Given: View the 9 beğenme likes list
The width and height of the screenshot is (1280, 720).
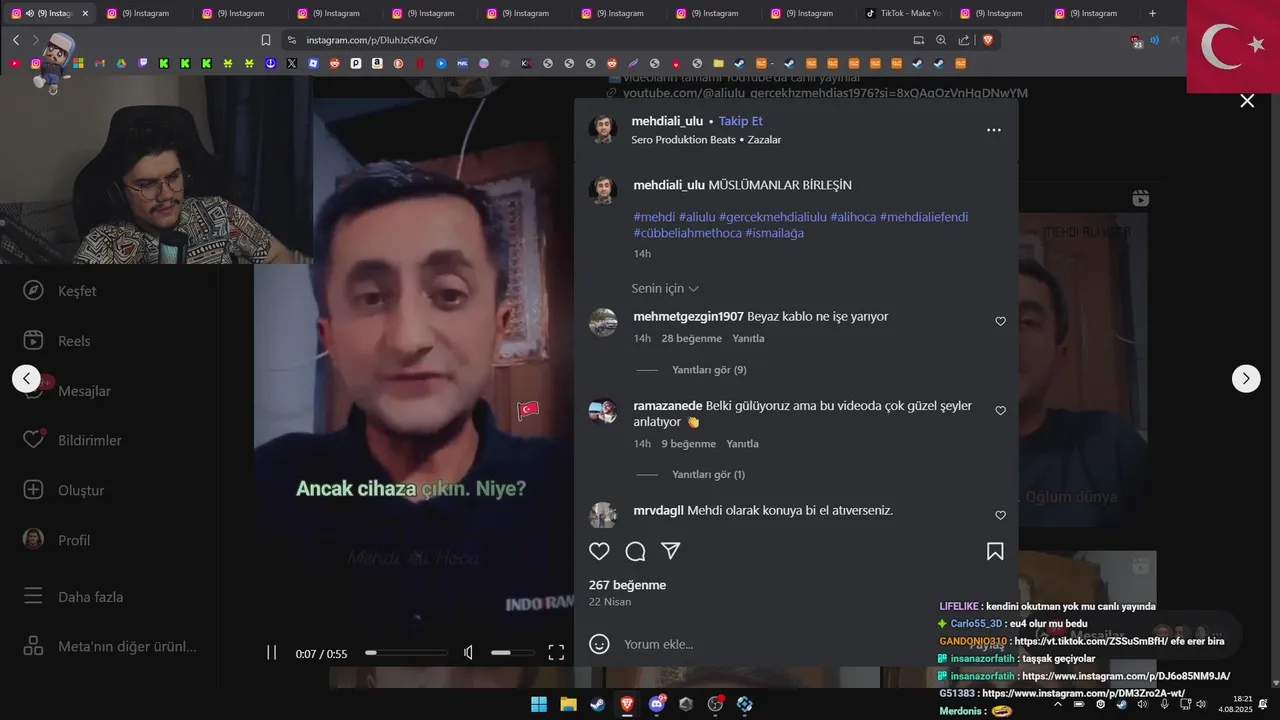Looking at the screenshot, I should click(x=688, y=443).
